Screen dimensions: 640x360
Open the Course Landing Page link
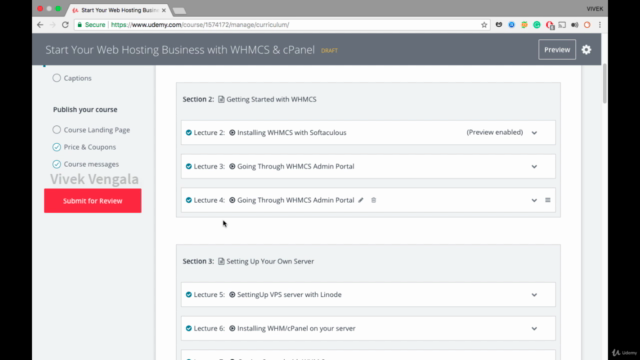[x=97, y=130]
